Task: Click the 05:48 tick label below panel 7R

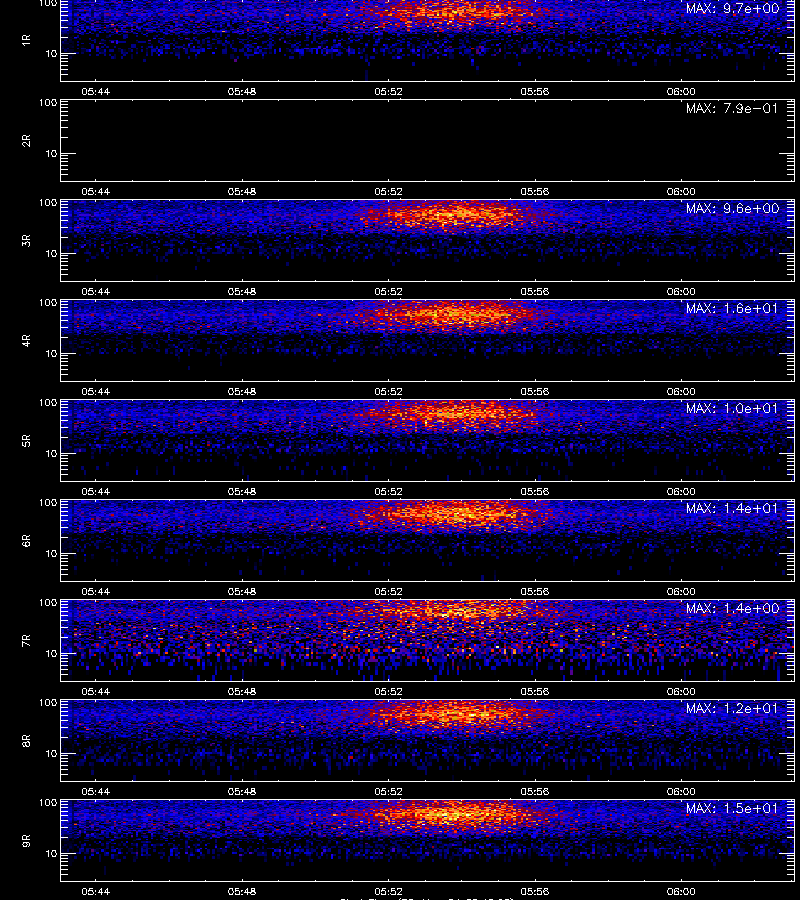Action: point(242,692)
